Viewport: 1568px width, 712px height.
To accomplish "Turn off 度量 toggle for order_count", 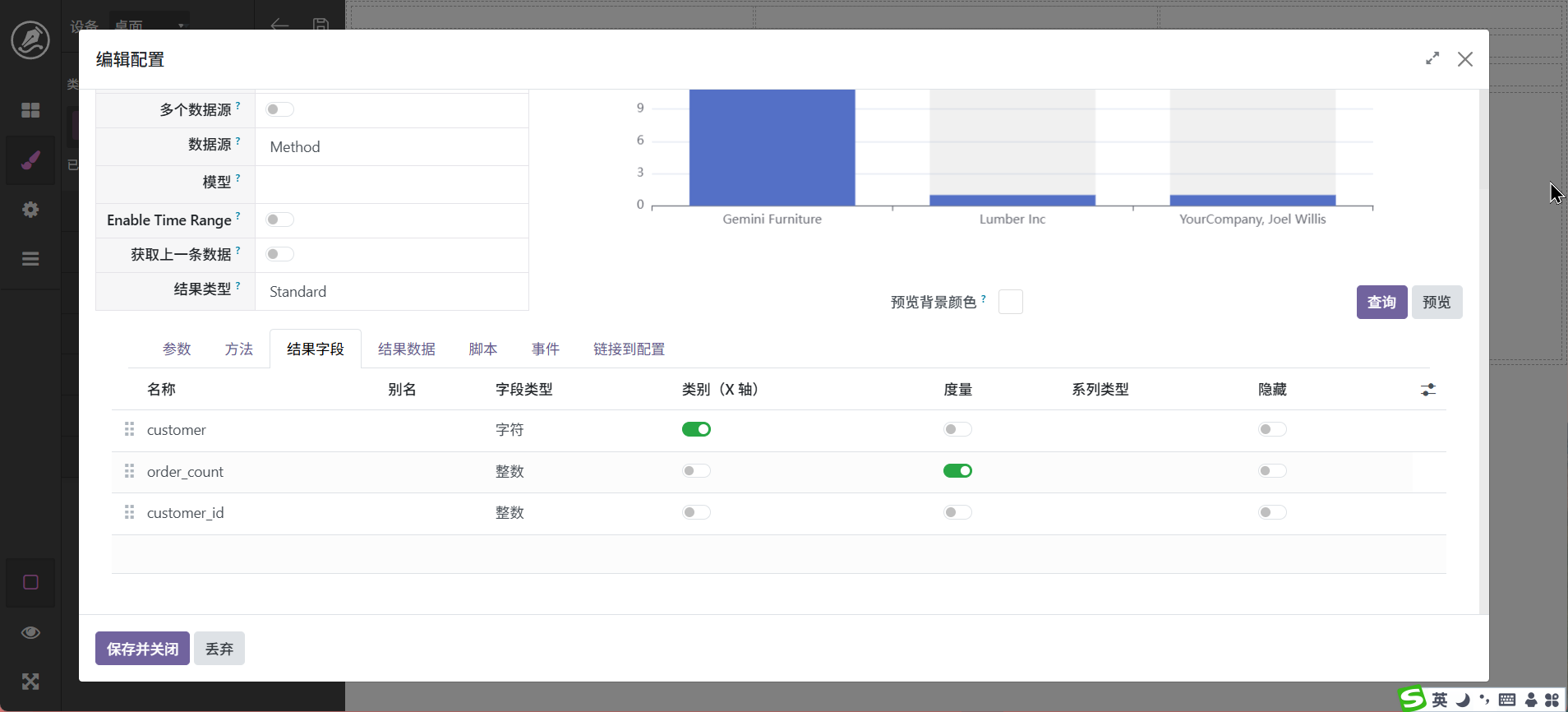I will click(957, 471).
